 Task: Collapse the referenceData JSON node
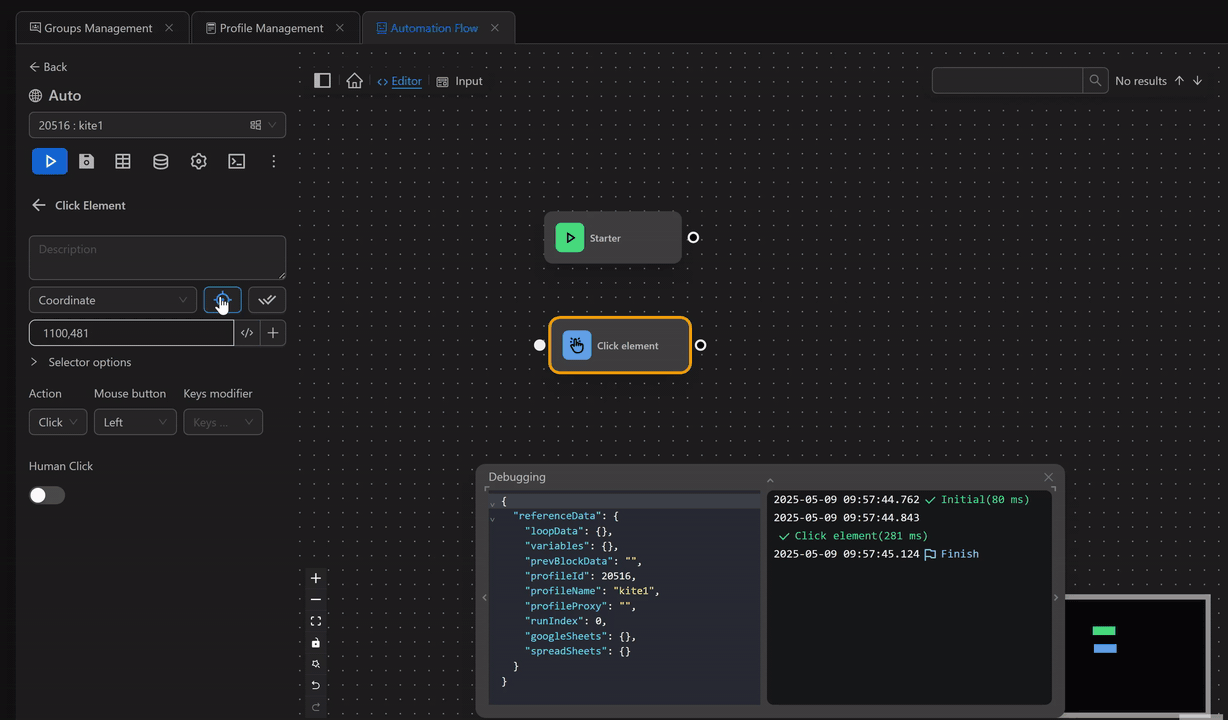492,519
